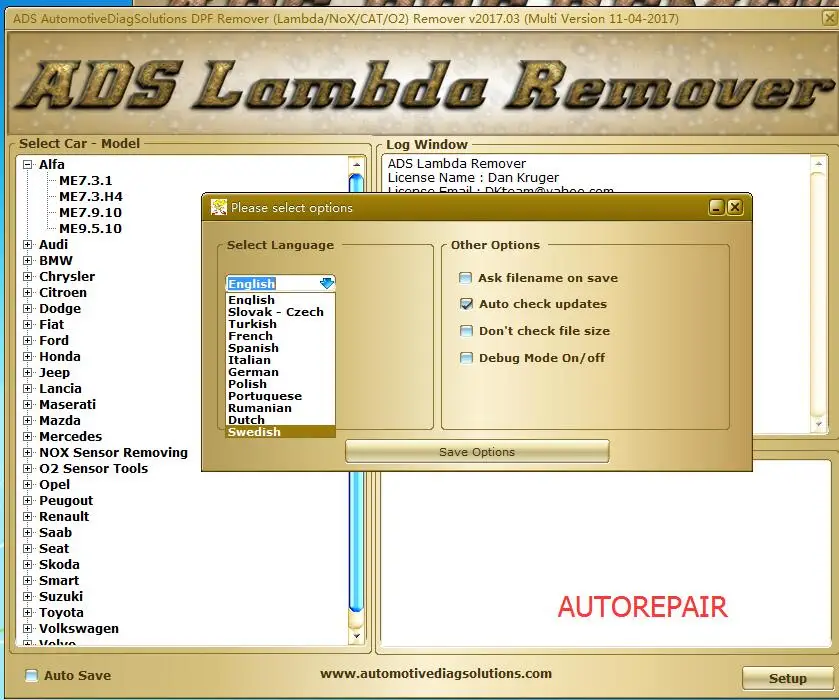Uncheck Auto check updates

pos(466,304)
